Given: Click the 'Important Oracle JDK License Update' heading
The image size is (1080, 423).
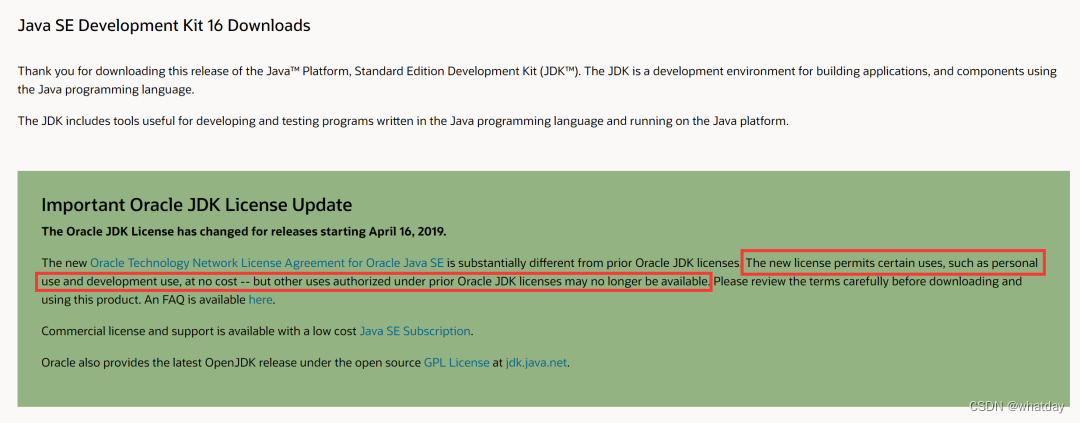Looking at the screenshot, I should point(197,205).
